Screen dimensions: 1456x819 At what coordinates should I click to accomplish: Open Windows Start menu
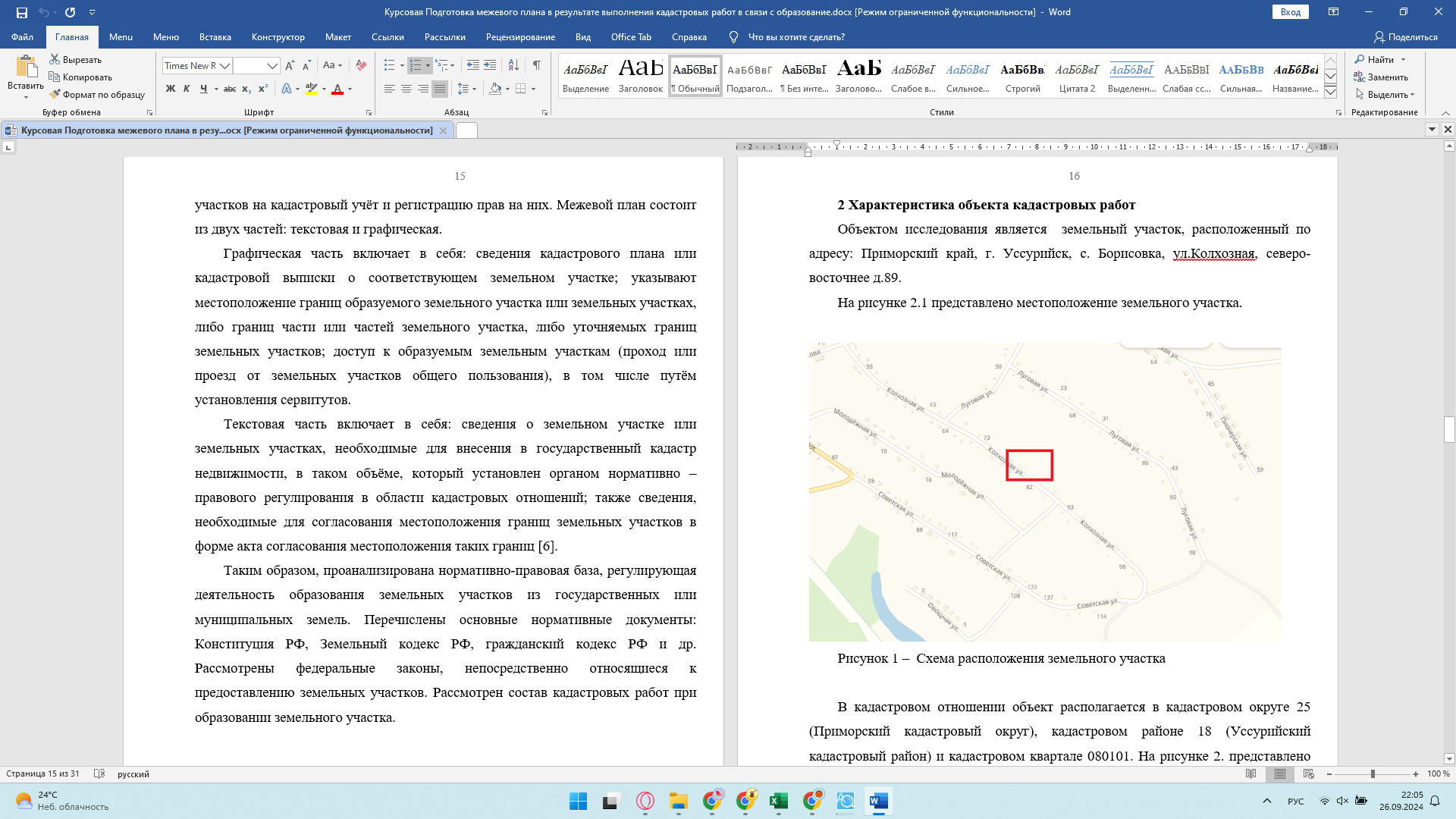point(578,802)
